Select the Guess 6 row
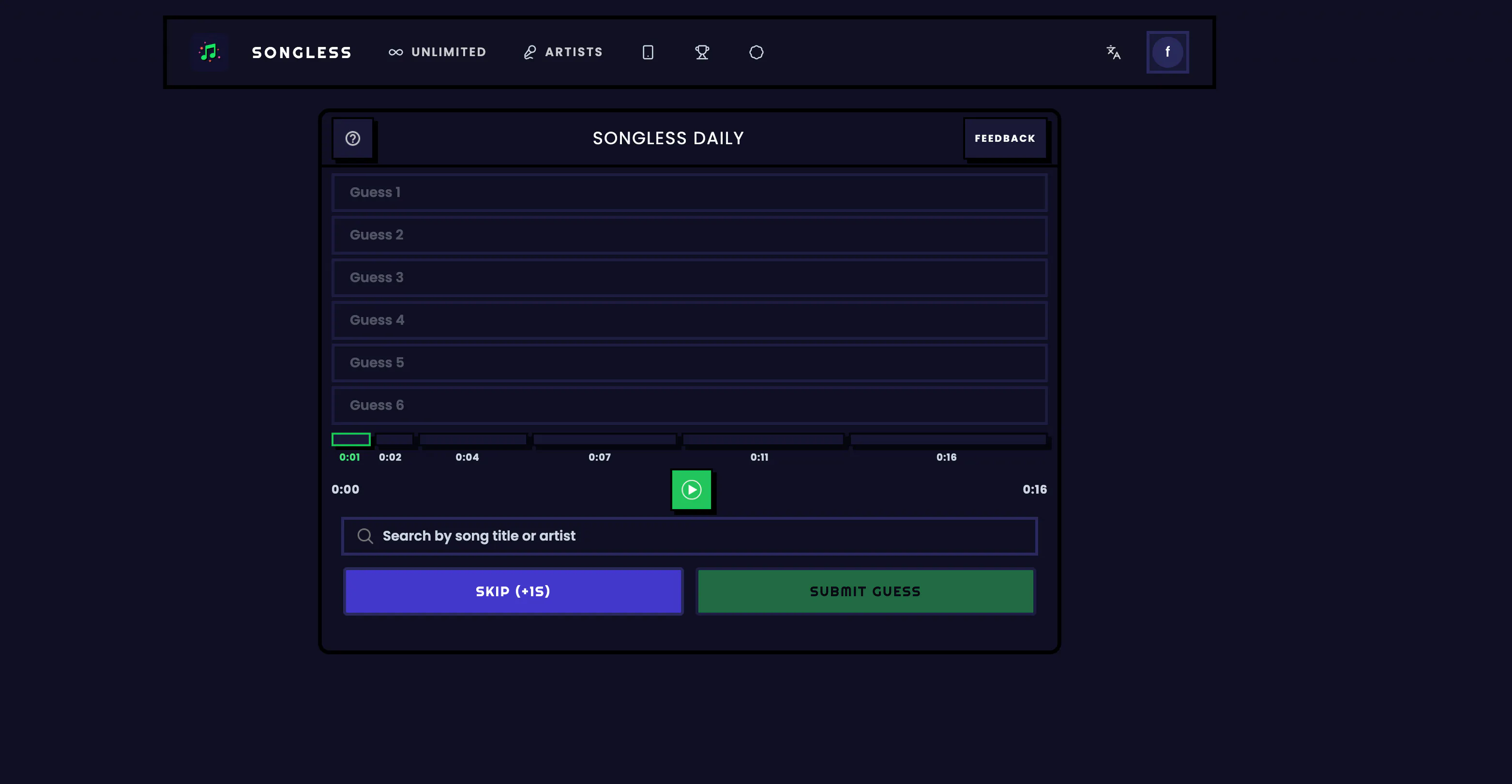 (x=689, y=406)
